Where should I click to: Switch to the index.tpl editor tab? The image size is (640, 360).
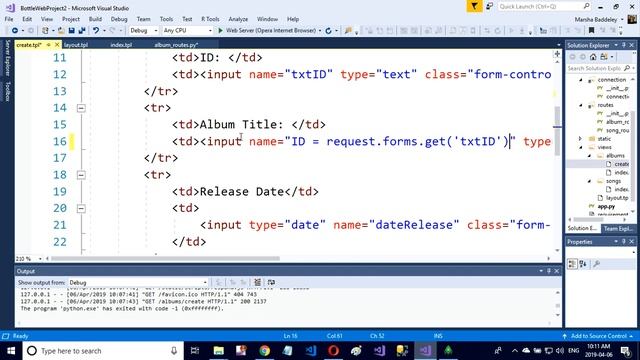pos(121,45)
